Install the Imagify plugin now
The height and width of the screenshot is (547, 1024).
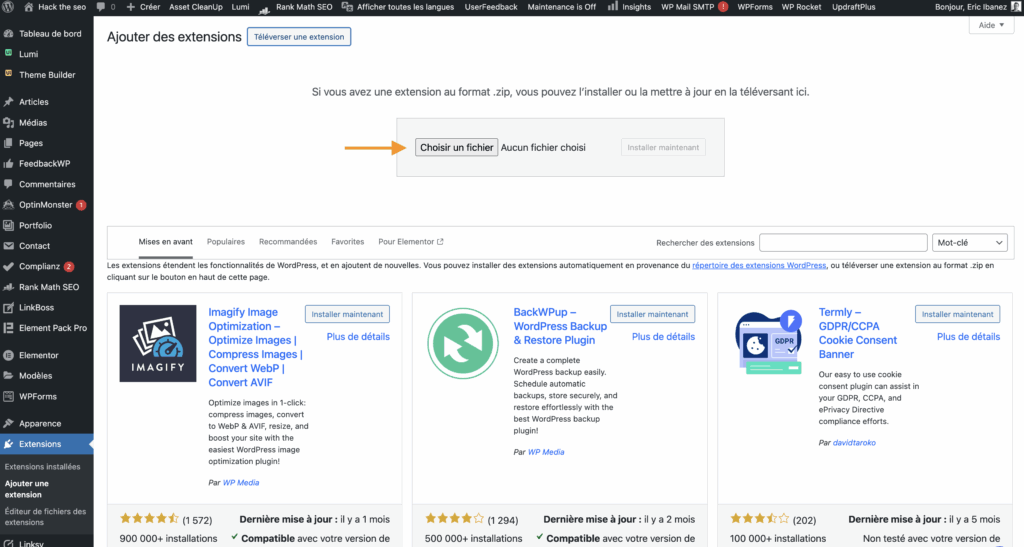pos(347,314)
